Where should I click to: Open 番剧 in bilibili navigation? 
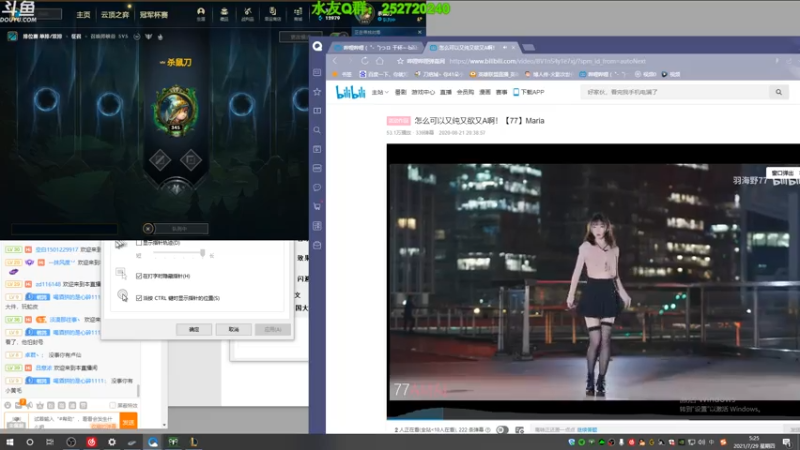click(401, 92)
